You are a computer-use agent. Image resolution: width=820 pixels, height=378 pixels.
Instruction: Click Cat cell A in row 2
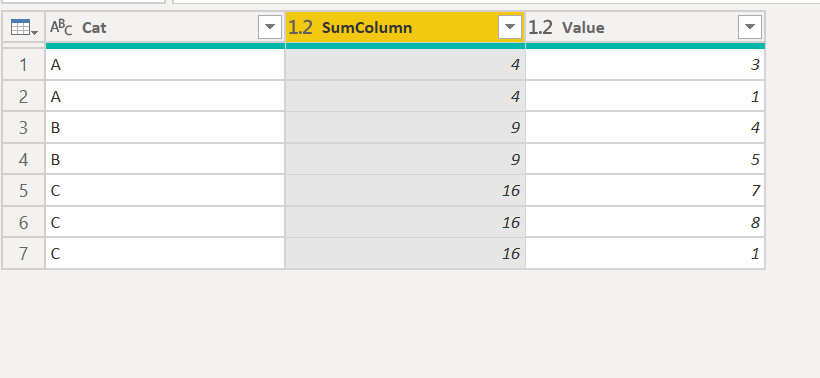click(x=165, y=96)
